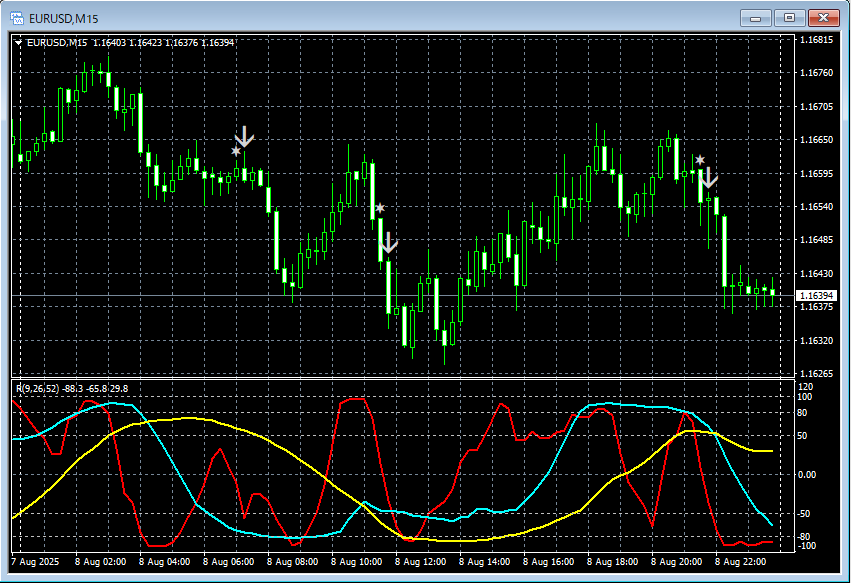Viewport: 852px width, 583px height.
Task: Click the 8 Aug 04:00 time label
Action: coord(165,561)
